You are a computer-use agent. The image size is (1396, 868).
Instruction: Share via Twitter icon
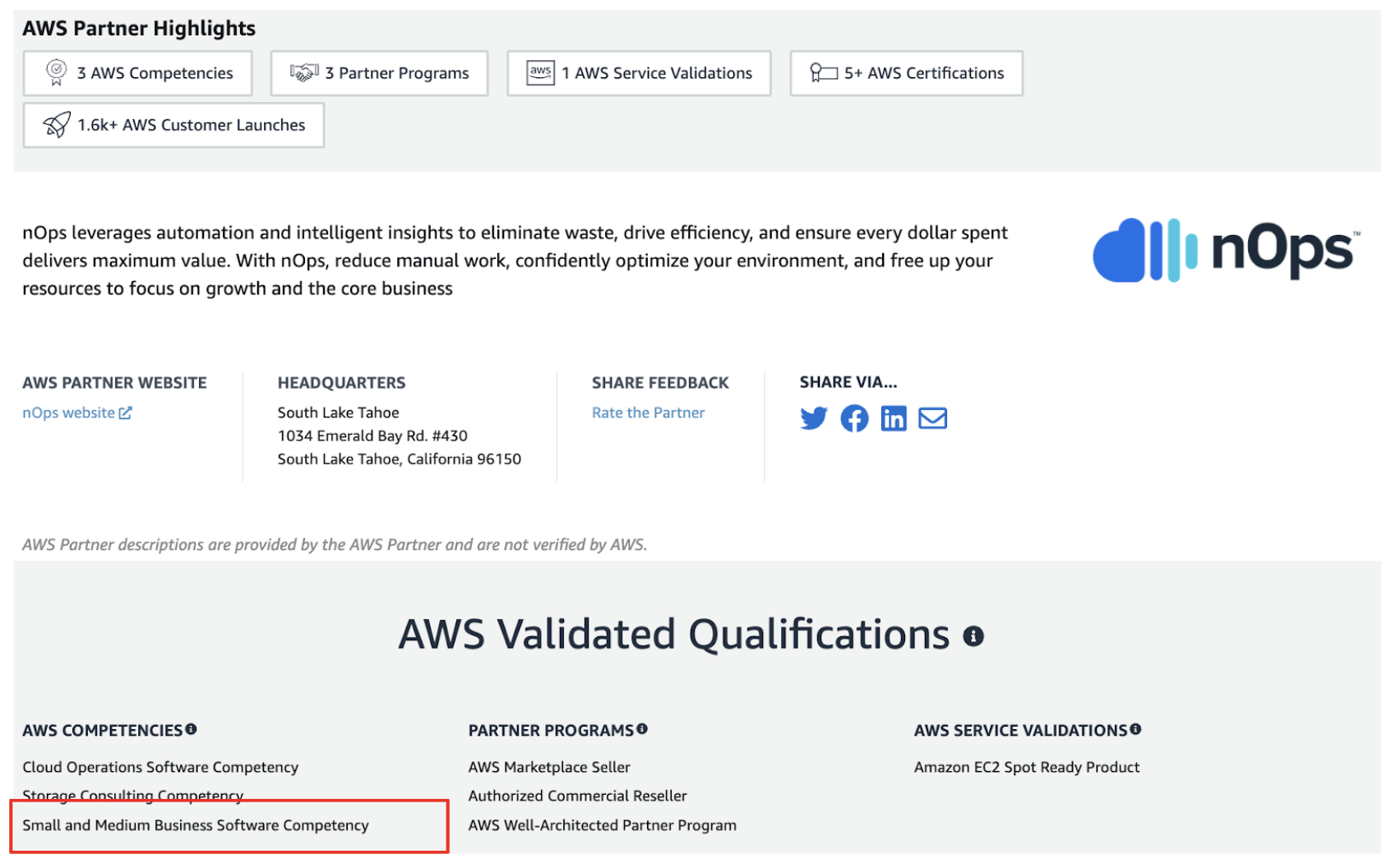tap(813, 418)
